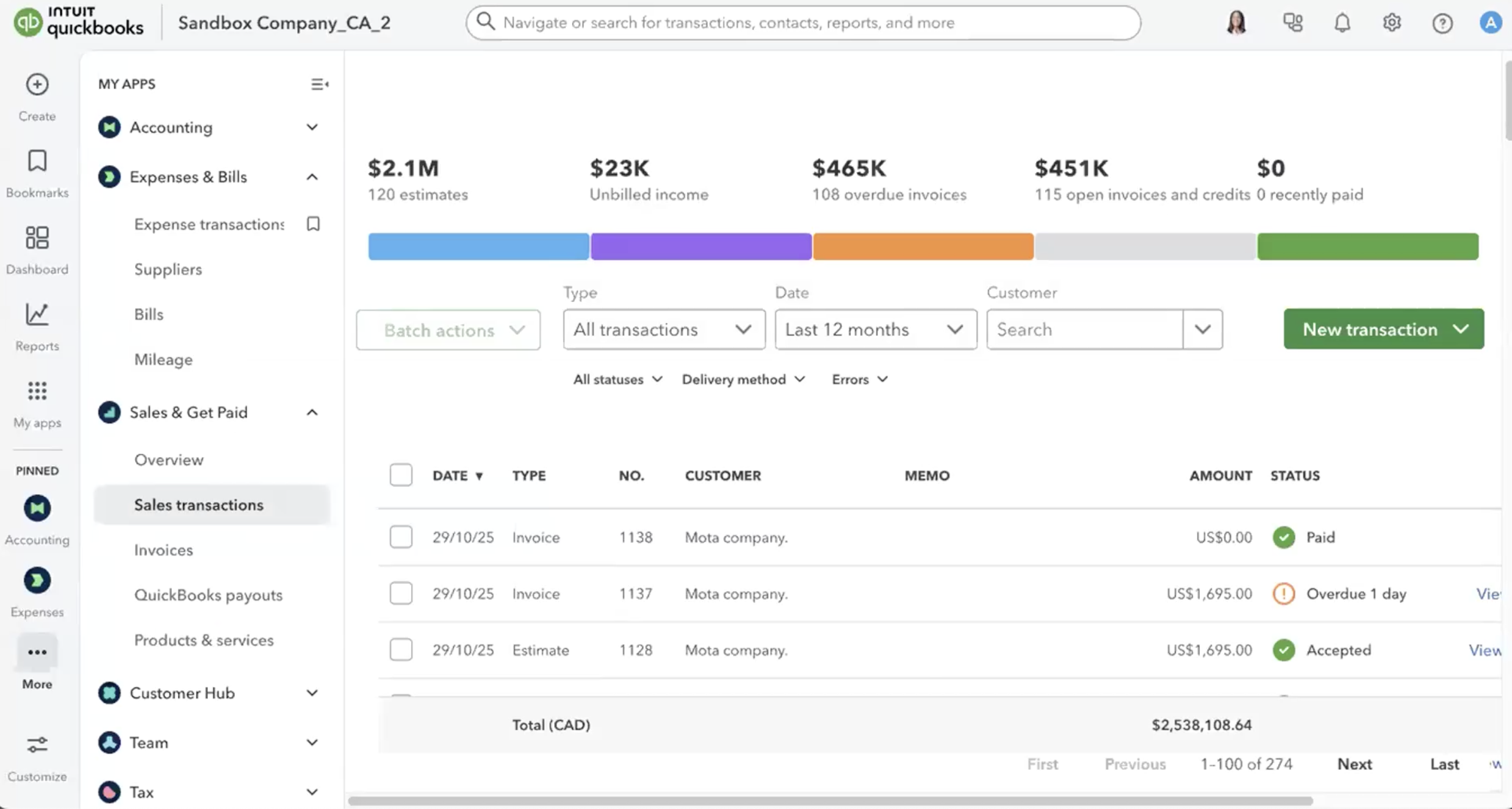
Task: Click the Reports chart icon
Action: click(x=37, y=315)
